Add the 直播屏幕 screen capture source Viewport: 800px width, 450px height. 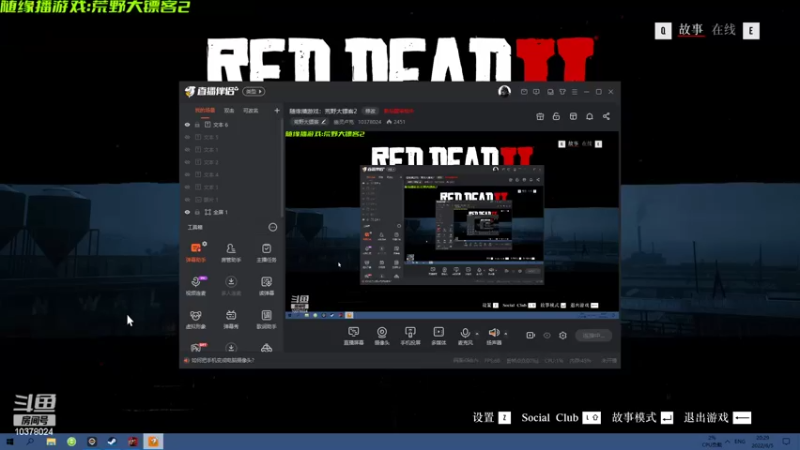coord(354,336)
